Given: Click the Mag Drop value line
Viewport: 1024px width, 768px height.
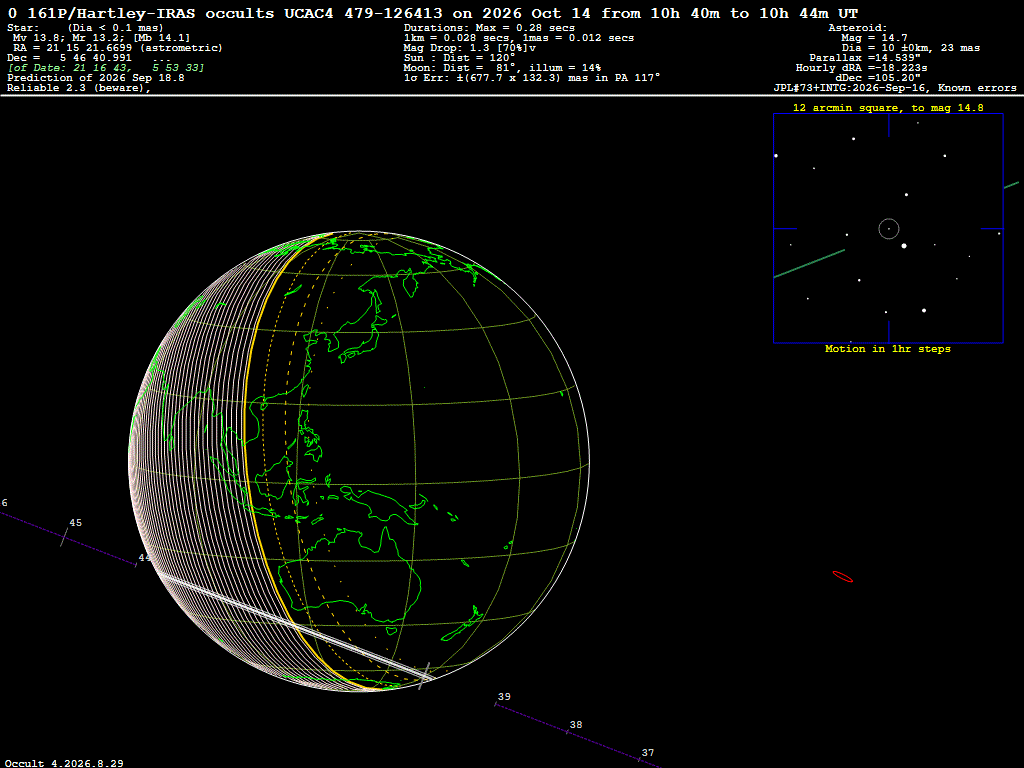Looking at the screenshot, I should coord(470,48).
